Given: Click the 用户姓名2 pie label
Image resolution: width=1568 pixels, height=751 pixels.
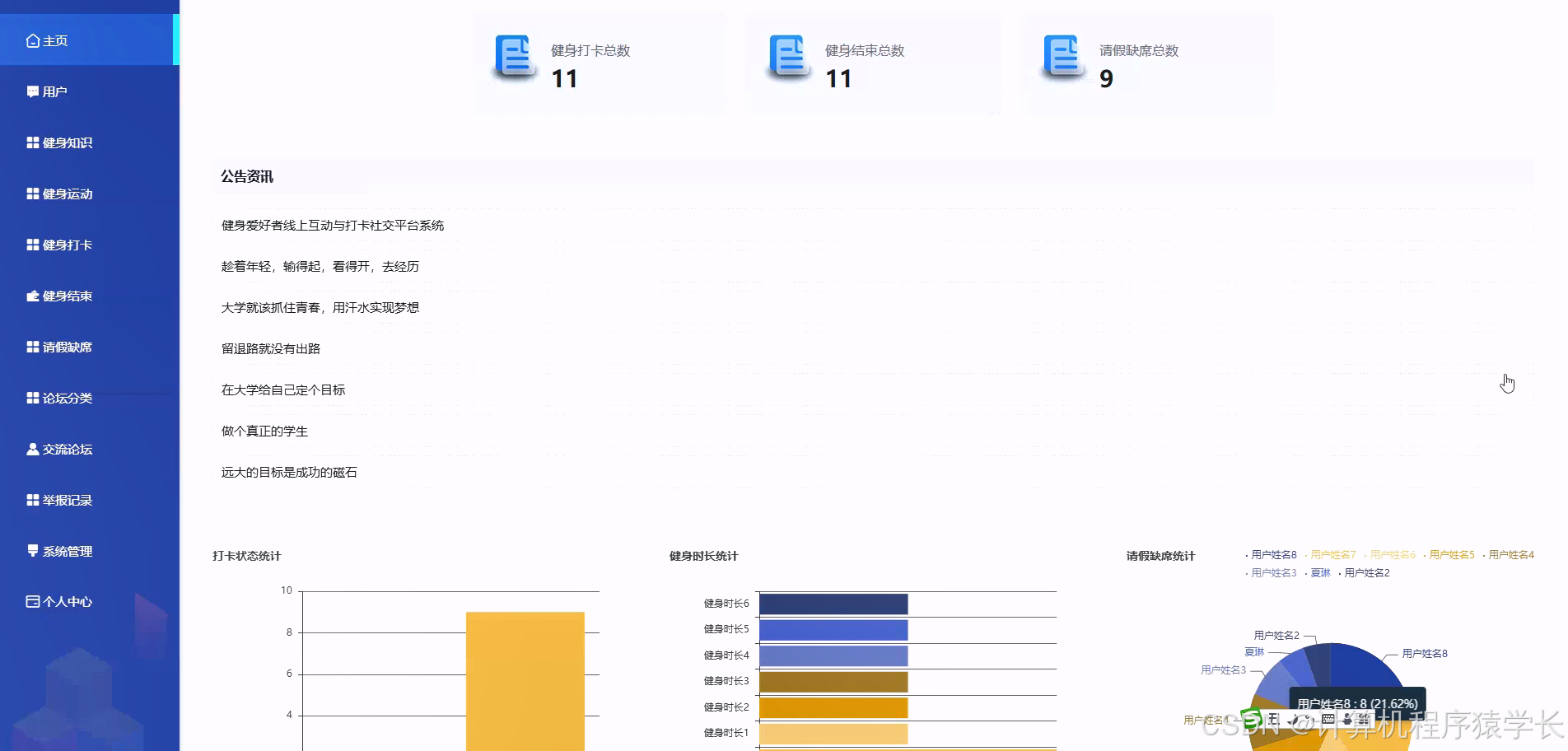Looking at the screenshot, I should tap(1276, 636).
